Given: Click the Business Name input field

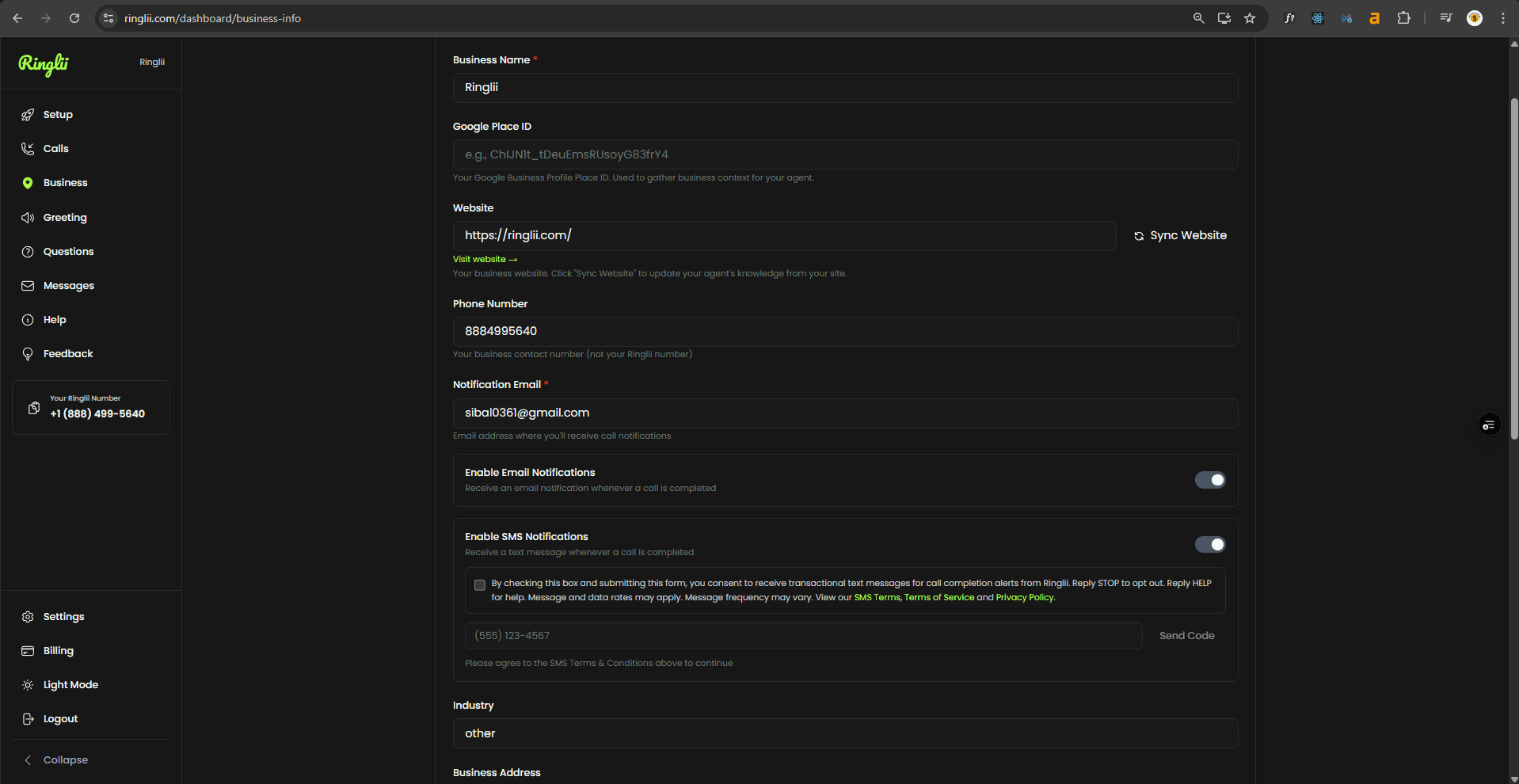Looking at the screenshot, I should coord(843,87).
